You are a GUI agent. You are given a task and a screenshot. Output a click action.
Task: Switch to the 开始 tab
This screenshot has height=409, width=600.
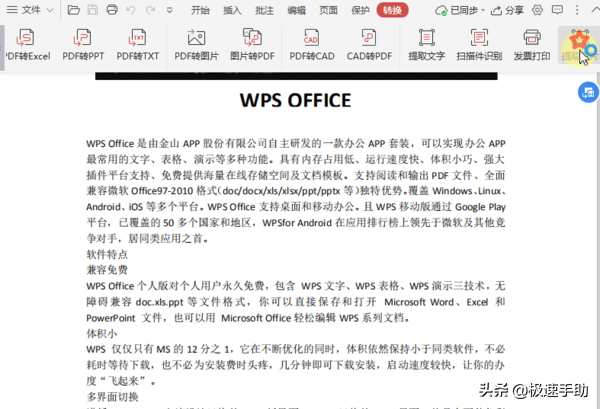[x=200, y=10]
